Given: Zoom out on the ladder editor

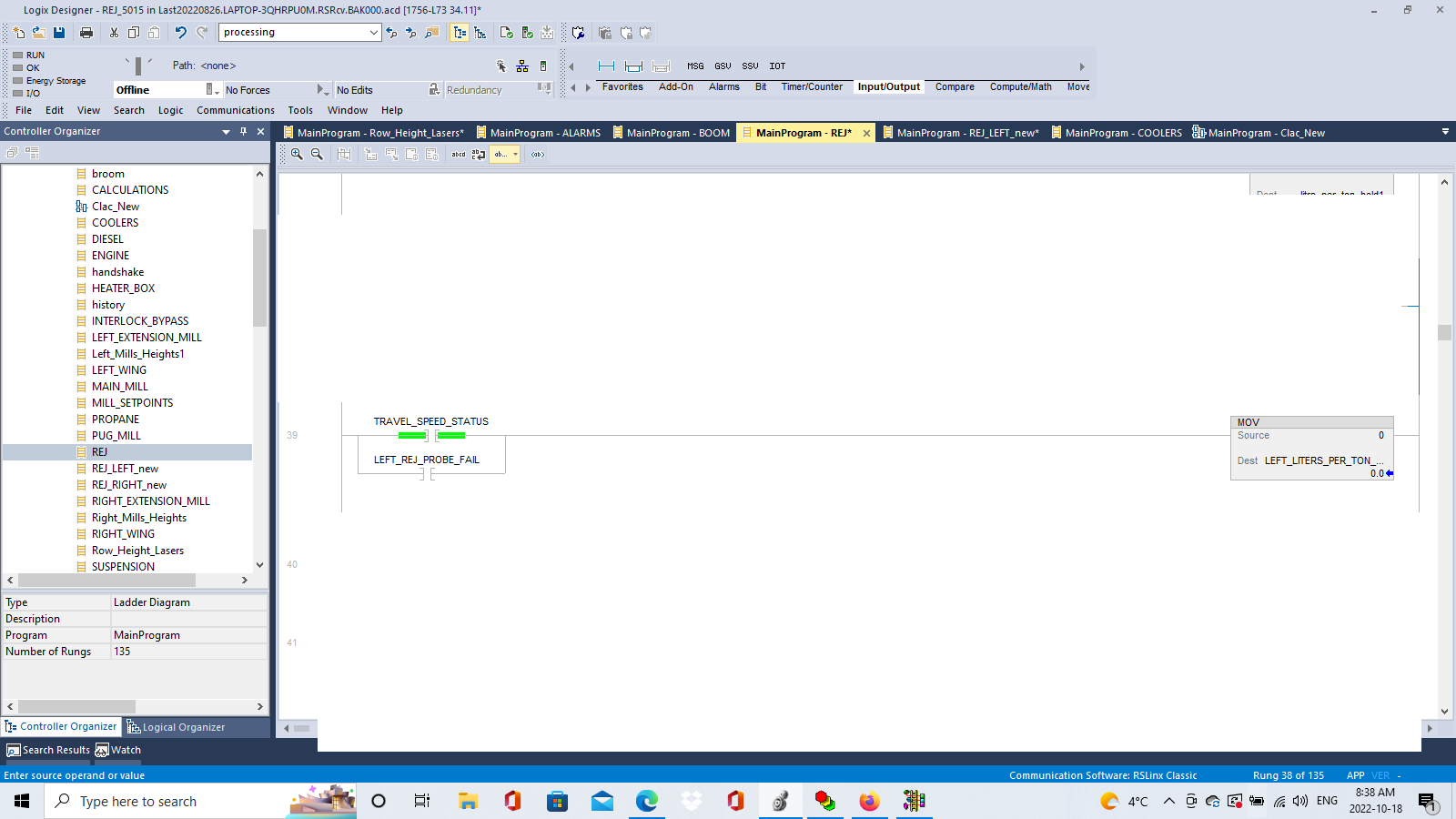Looking at the screenshot, I should point(317,155).
